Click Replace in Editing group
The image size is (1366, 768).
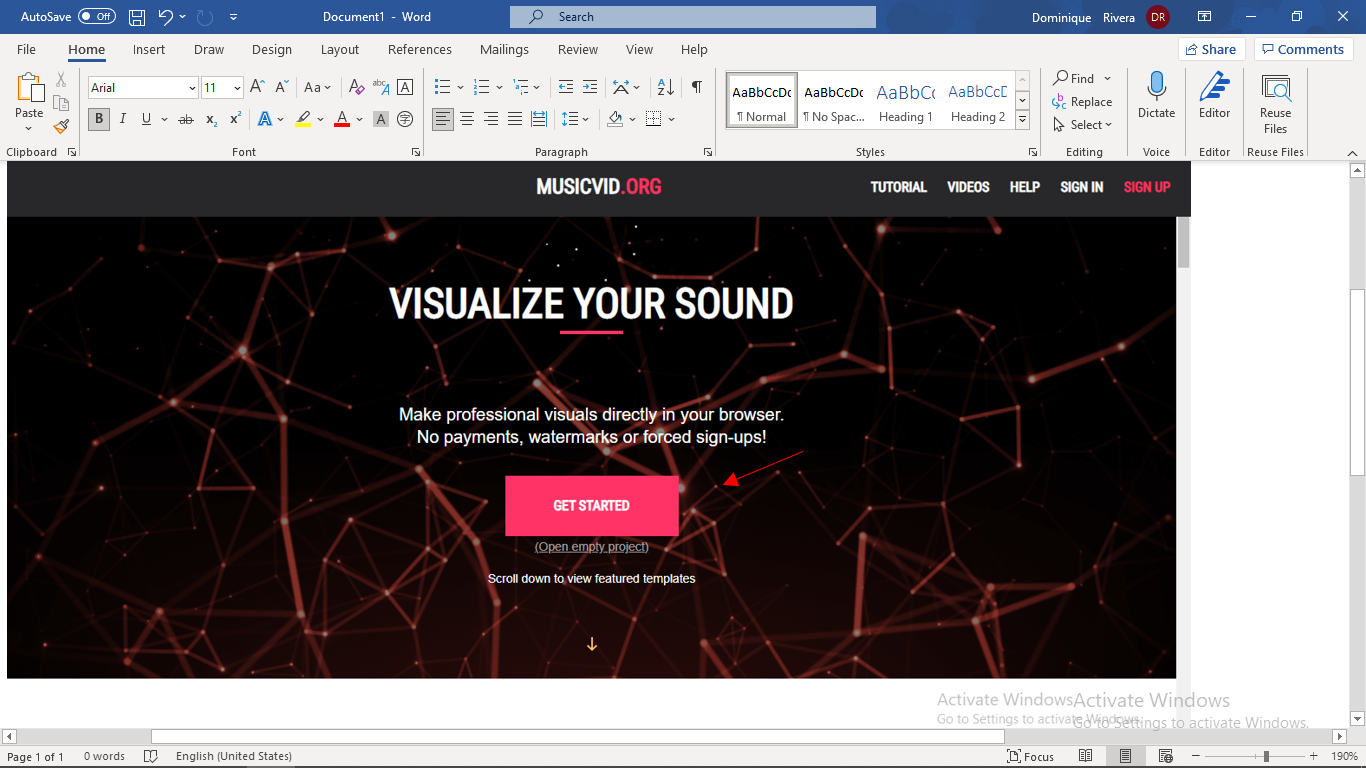[x=1083, y=102]
